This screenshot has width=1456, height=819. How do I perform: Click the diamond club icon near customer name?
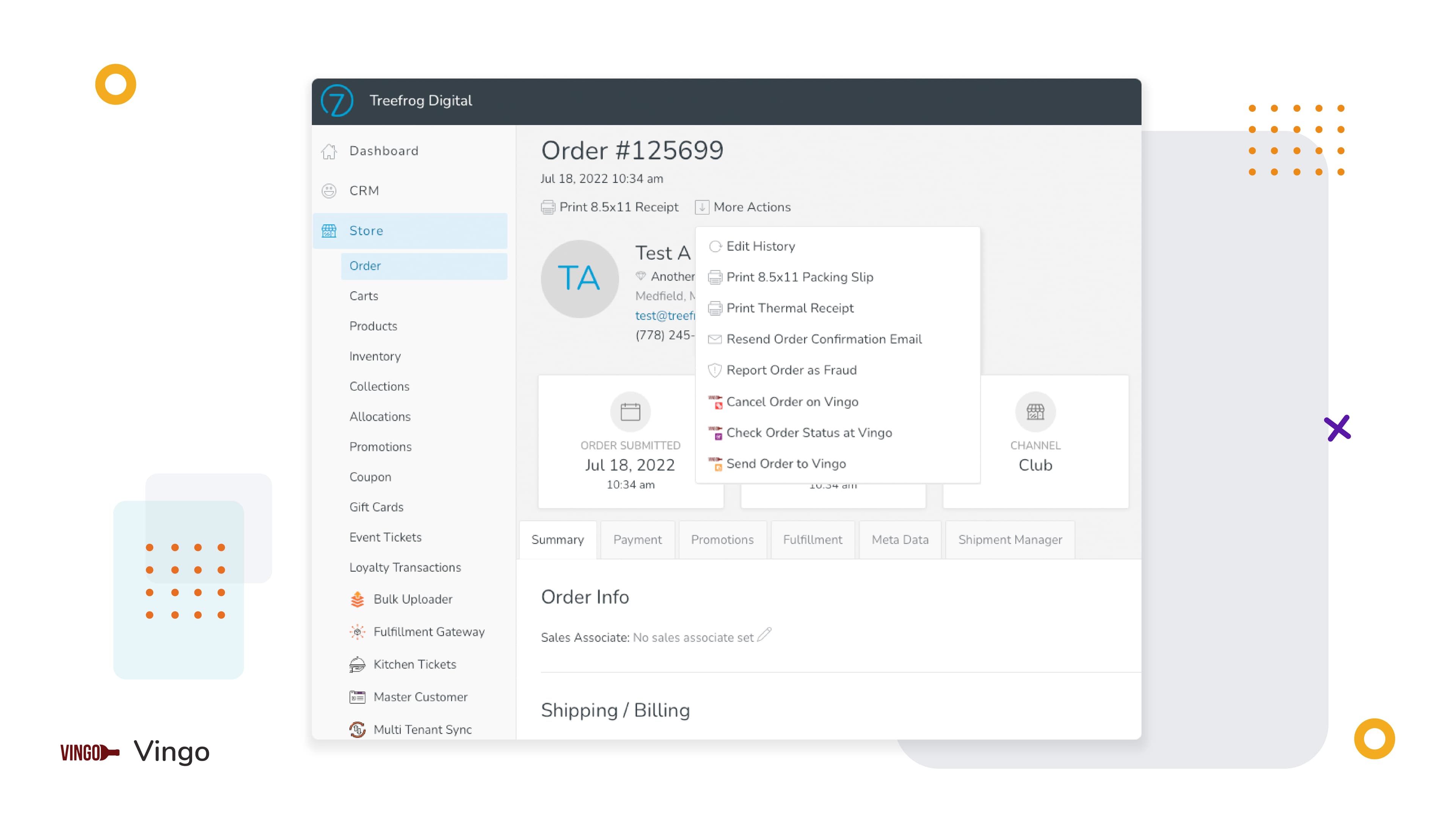point(640,276)
